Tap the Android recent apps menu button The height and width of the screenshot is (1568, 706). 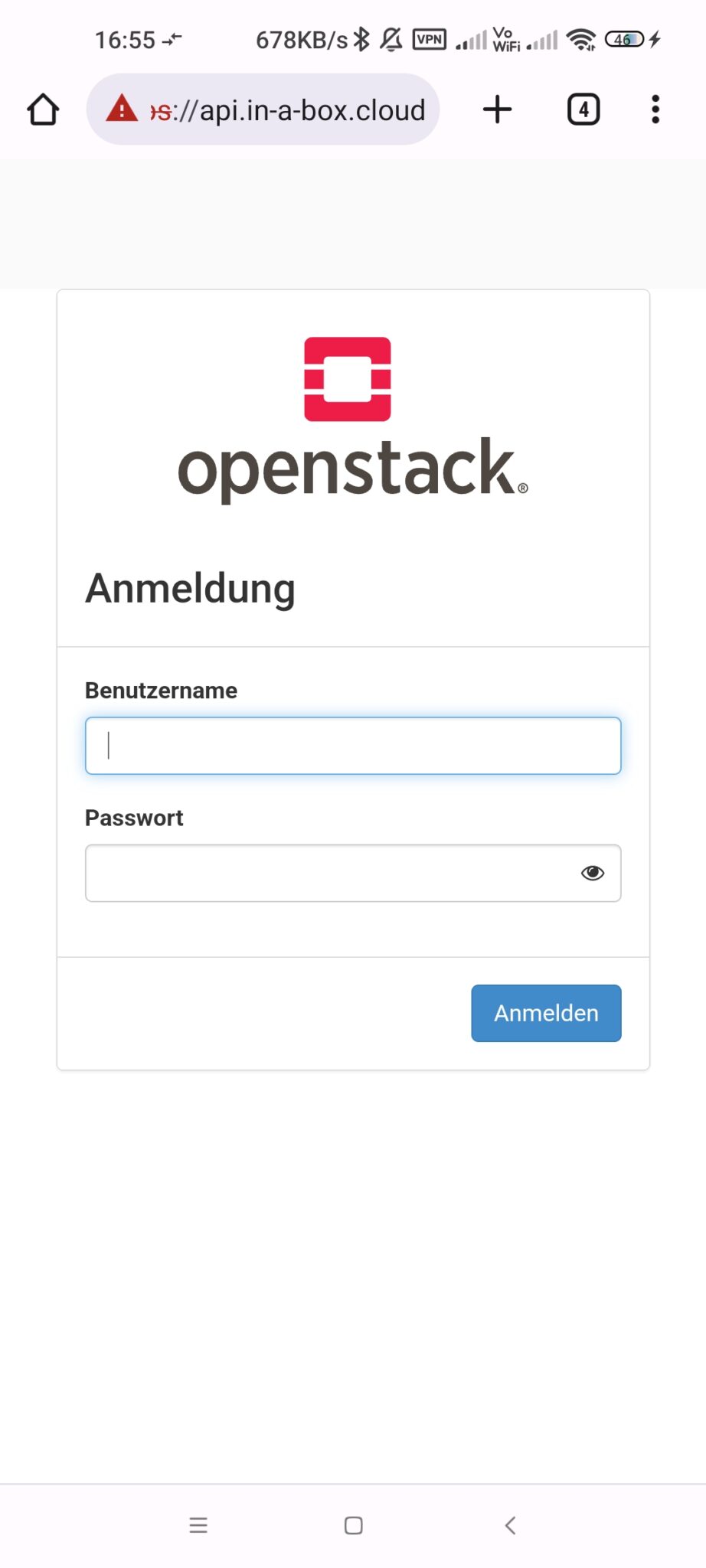(198, 1525)
